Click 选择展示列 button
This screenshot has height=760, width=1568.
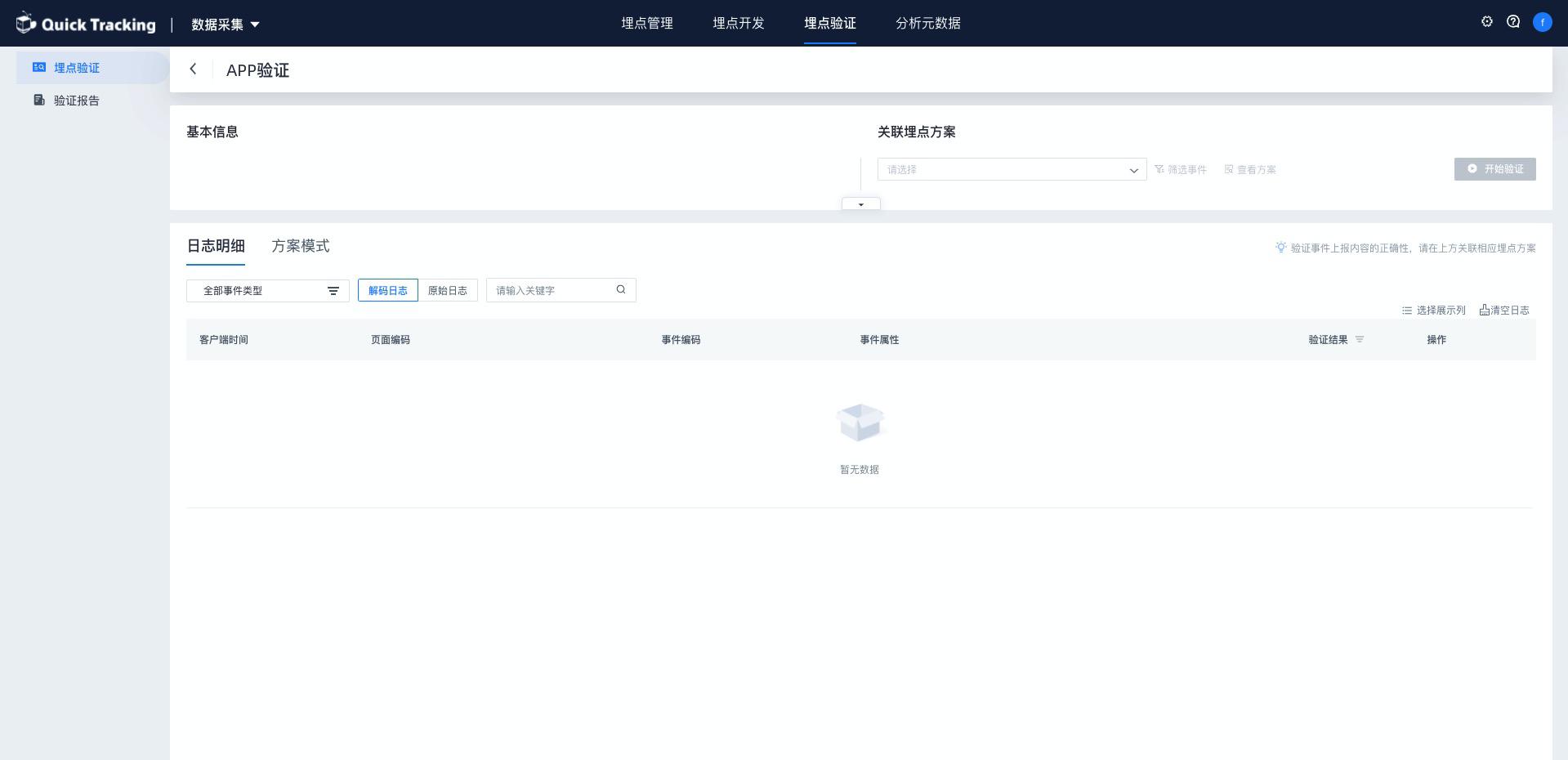pos(1434,311)
